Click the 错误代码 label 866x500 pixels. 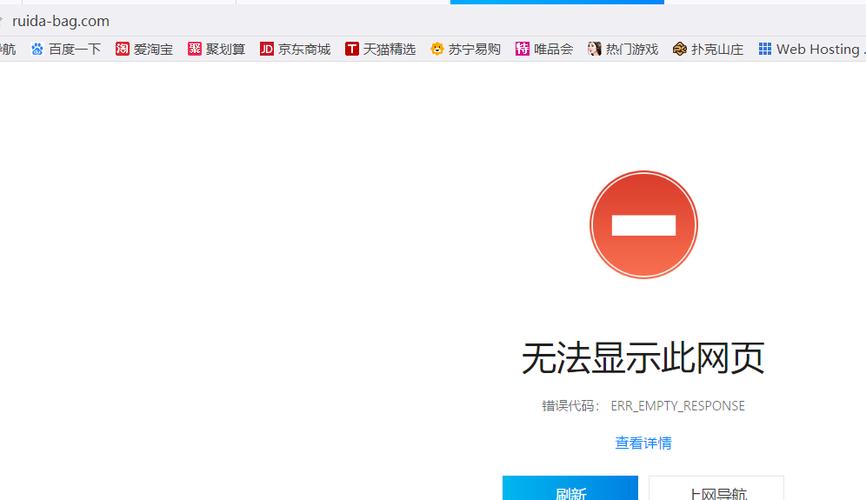click(x=570, y=406)
